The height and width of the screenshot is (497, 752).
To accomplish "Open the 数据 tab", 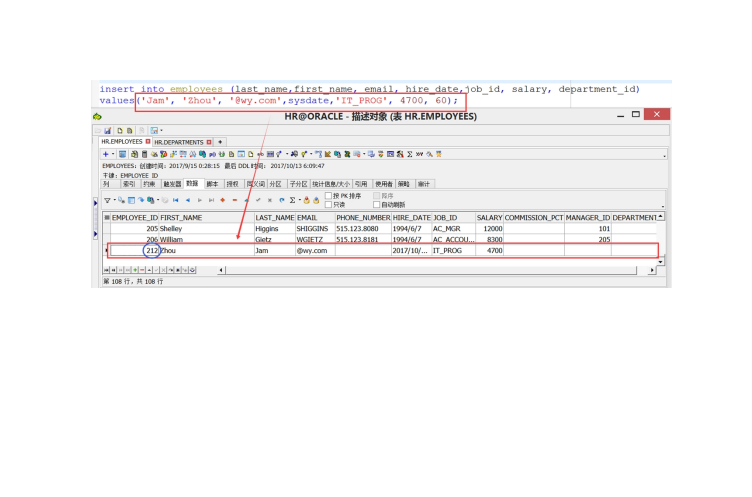I will pos(193,184).
